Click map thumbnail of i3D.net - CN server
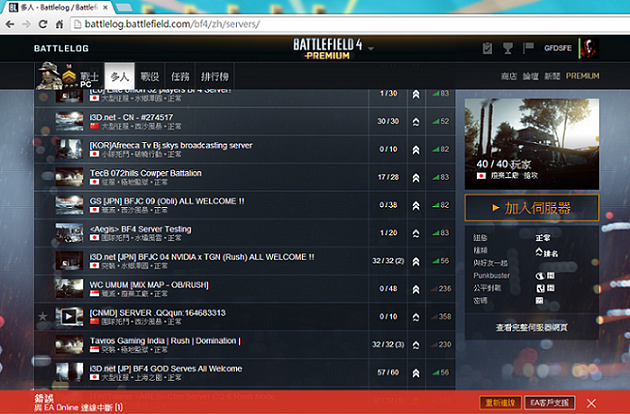This screenshot has height=414, width=630. (69, 121)
